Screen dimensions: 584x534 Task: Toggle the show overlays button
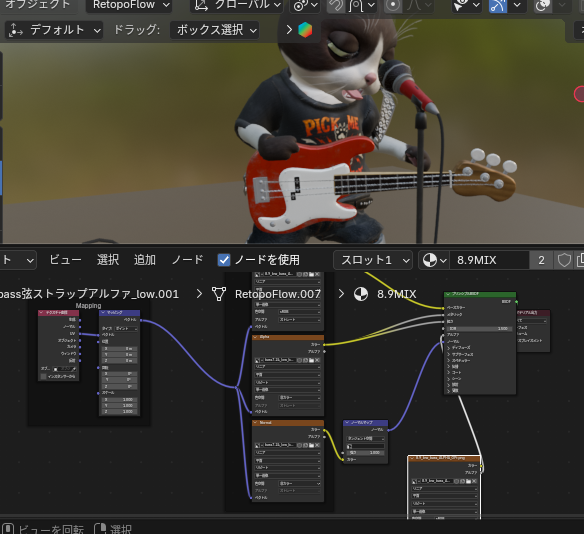543,5
